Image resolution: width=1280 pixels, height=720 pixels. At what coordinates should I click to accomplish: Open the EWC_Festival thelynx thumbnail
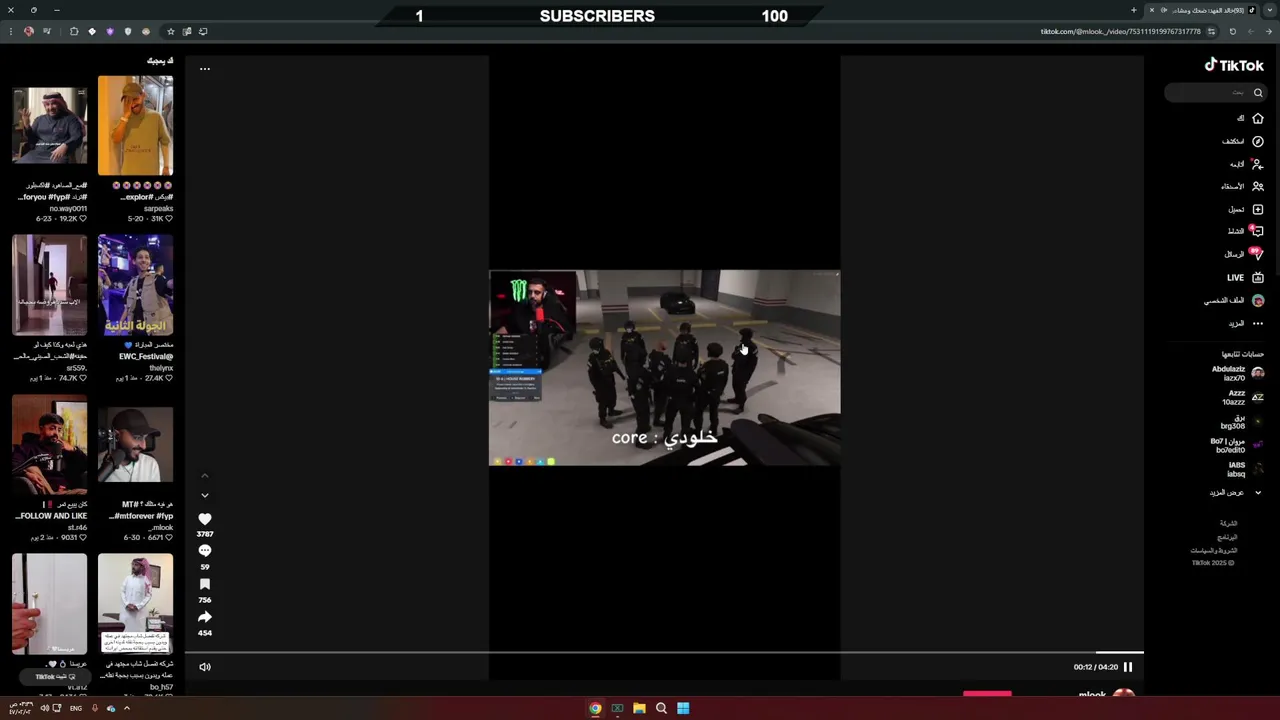tap(135, 285)
